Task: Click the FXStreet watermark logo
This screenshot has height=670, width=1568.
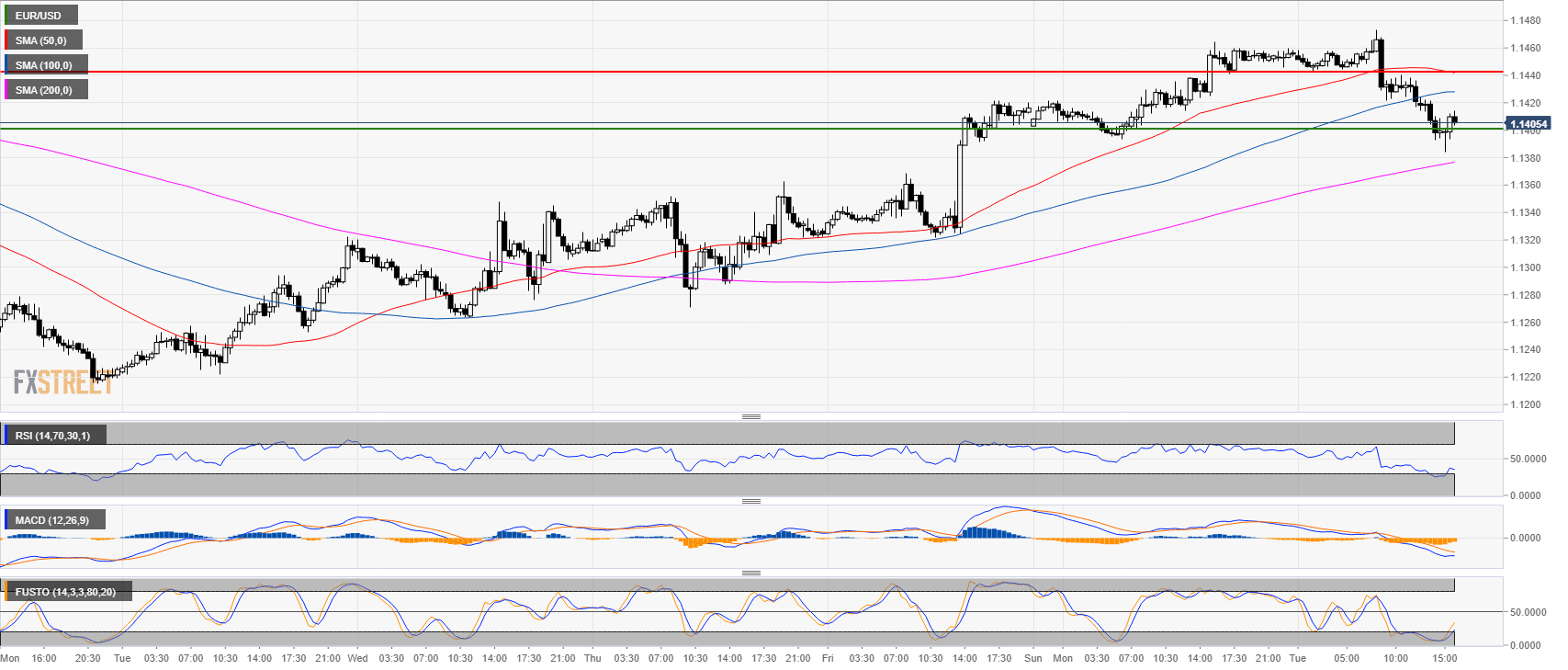Action: point(62,382)
